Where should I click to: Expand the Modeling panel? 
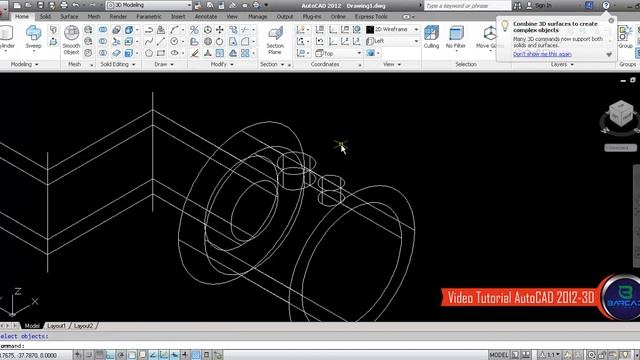pyautogui.click(x=24, y=64)
